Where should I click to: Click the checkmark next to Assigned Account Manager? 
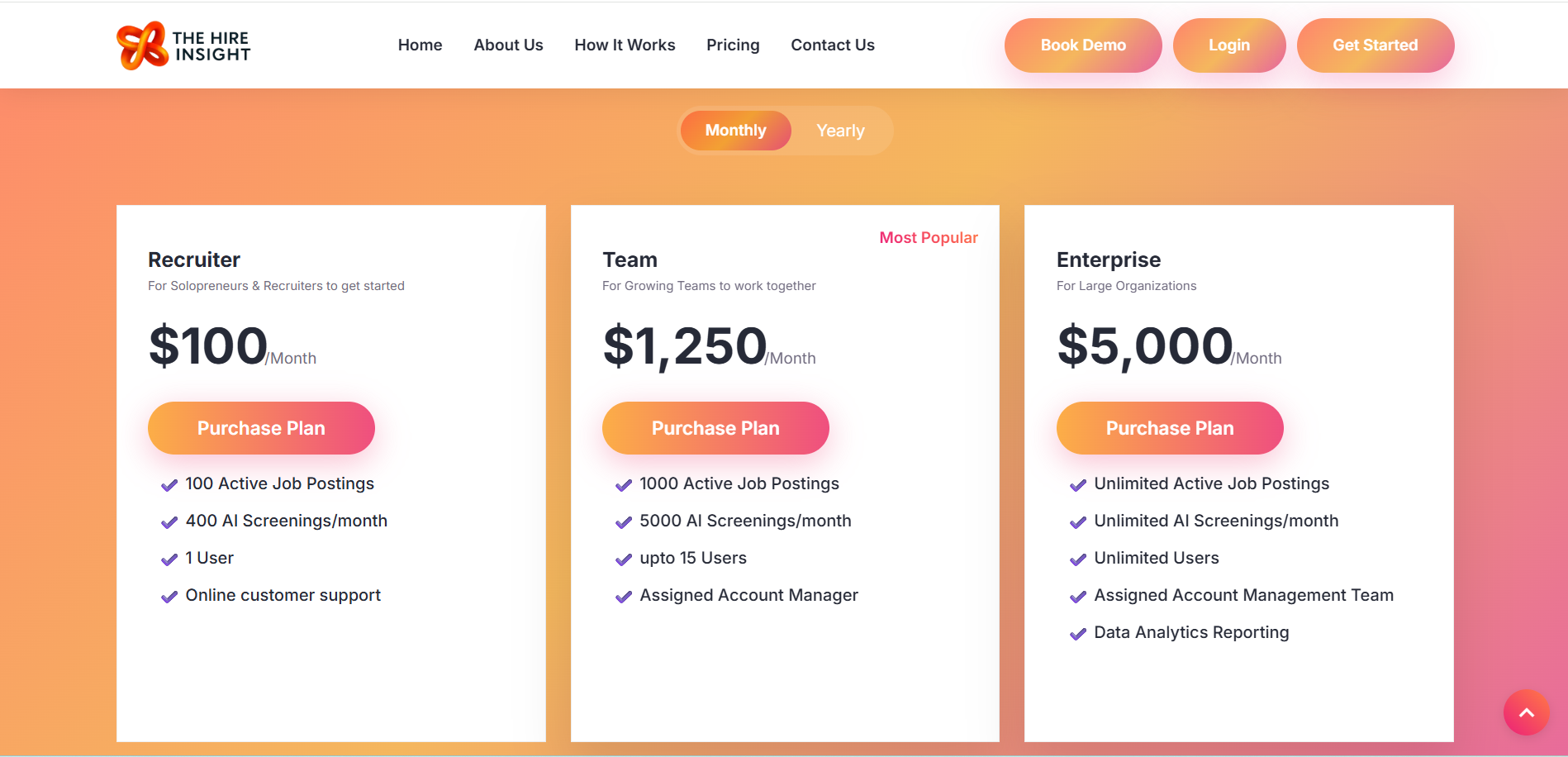point(624,597)
